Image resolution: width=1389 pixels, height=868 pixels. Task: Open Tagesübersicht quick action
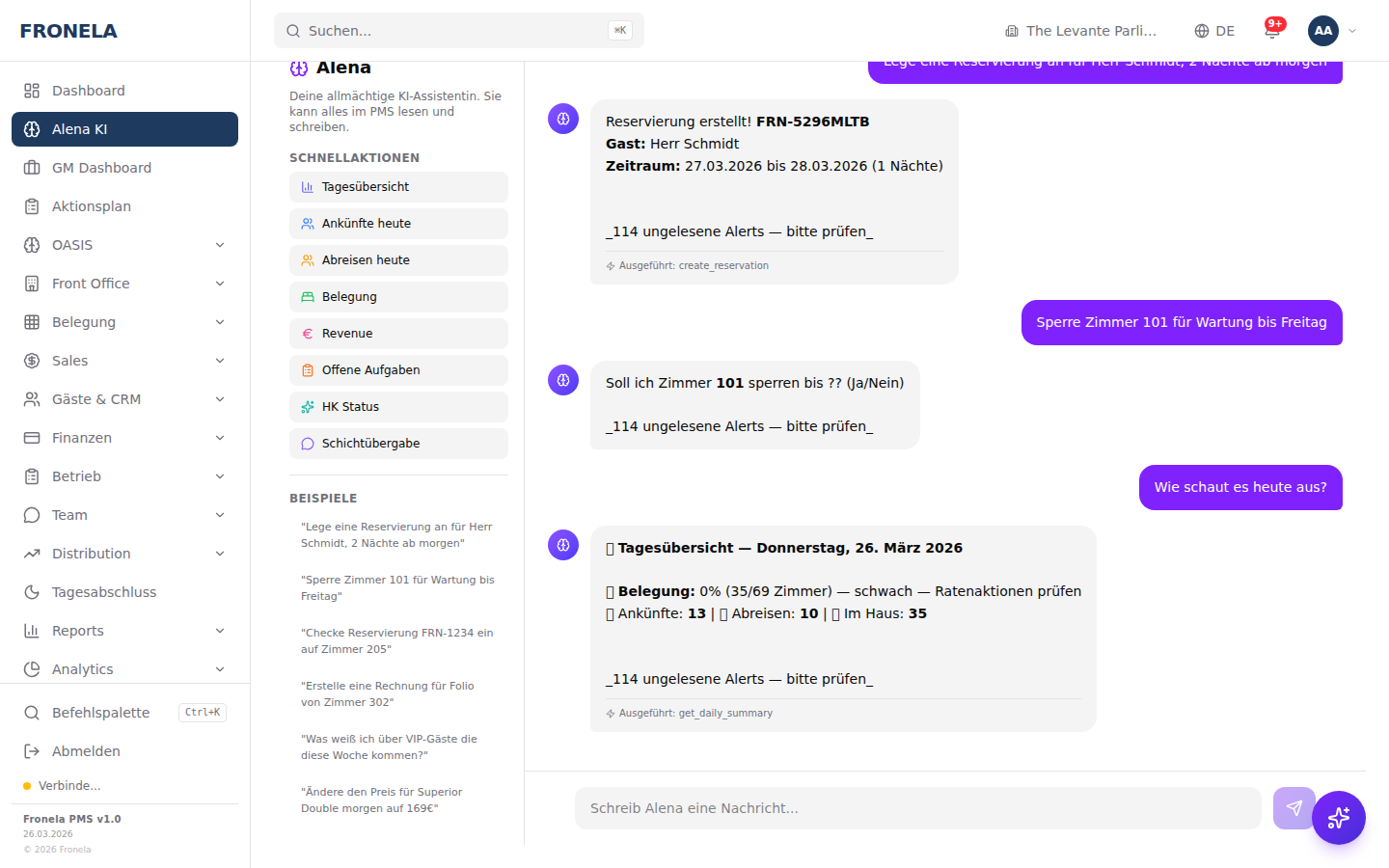pos(398,187)
